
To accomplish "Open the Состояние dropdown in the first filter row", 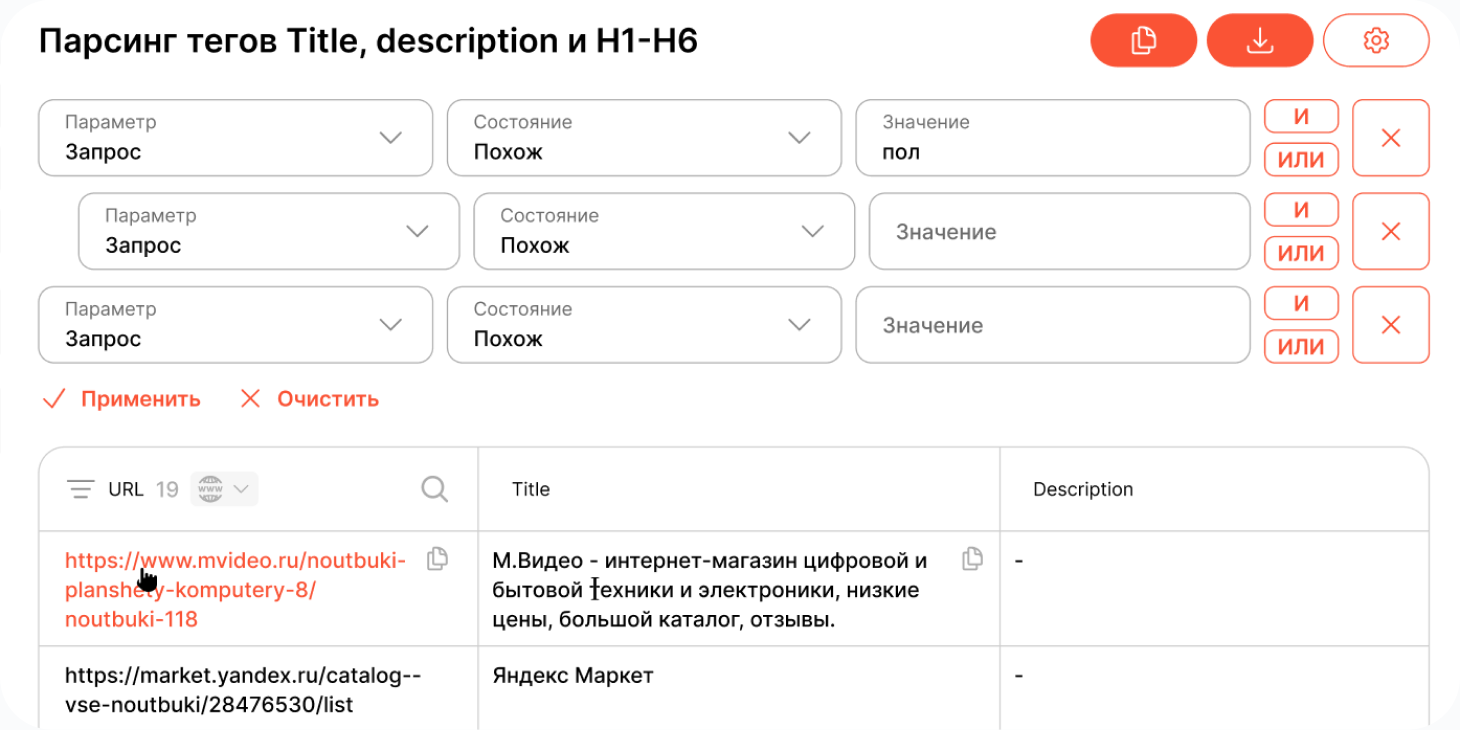I will pos(644,138).
